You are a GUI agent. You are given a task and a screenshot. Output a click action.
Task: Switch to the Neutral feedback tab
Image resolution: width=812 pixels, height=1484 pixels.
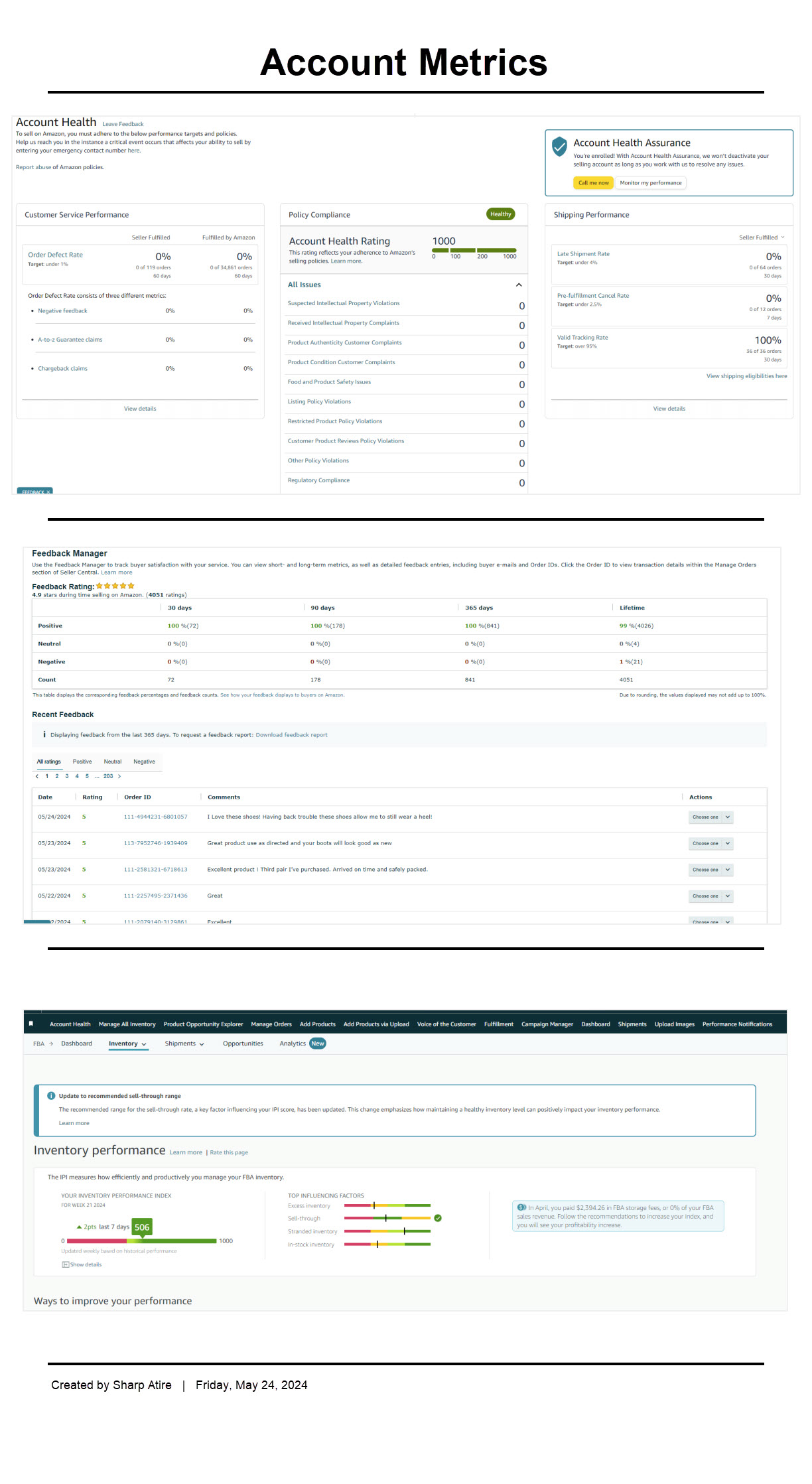tap(113, 762)
